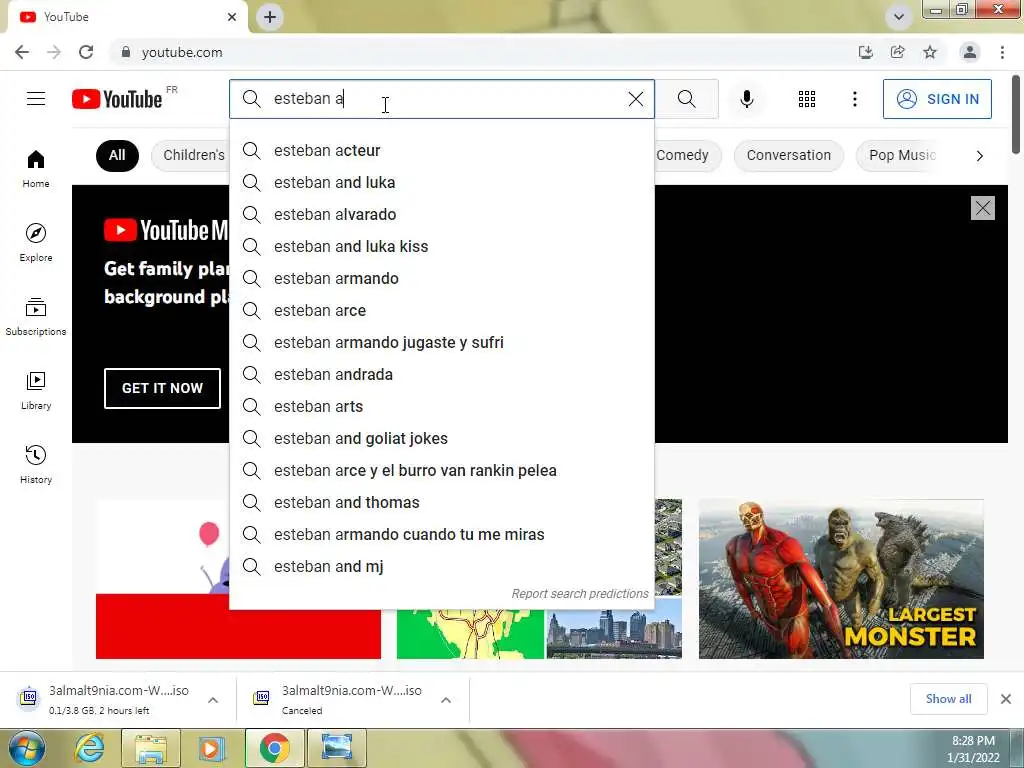The height and width of the screenshot is (768, 1024).
Task: Click the taskbar clock showing 8:28 PM
Action: pyautogui.click(x=973, y=749)
